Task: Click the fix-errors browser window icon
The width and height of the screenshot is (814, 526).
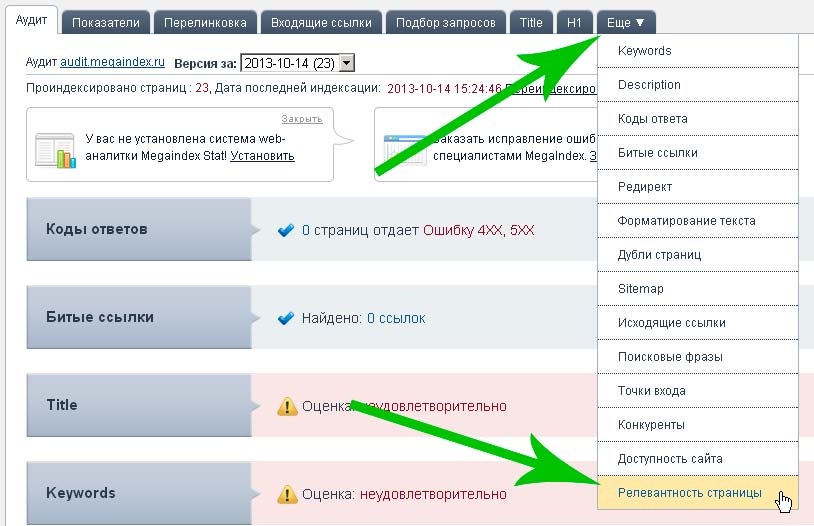Action: tap(405, 150)
